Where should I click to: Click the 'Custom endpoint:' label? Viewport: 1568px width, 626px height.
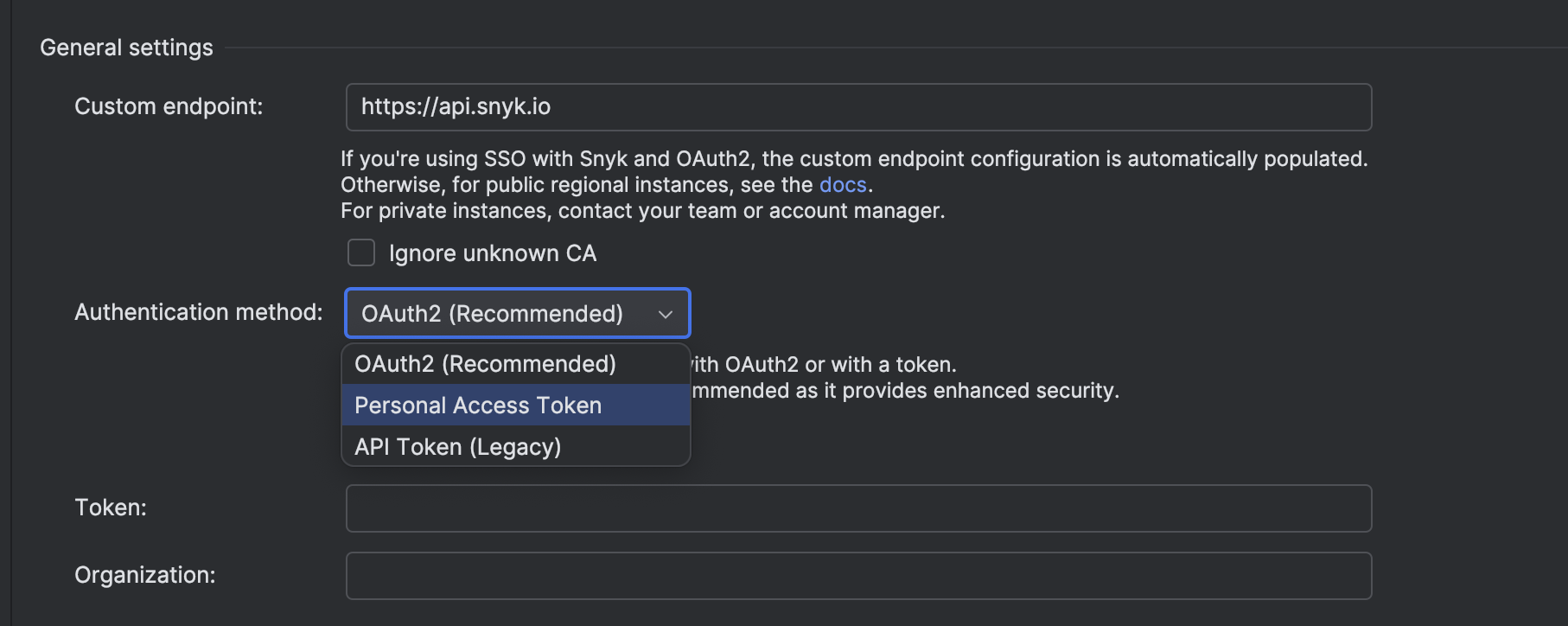point(169,106)
